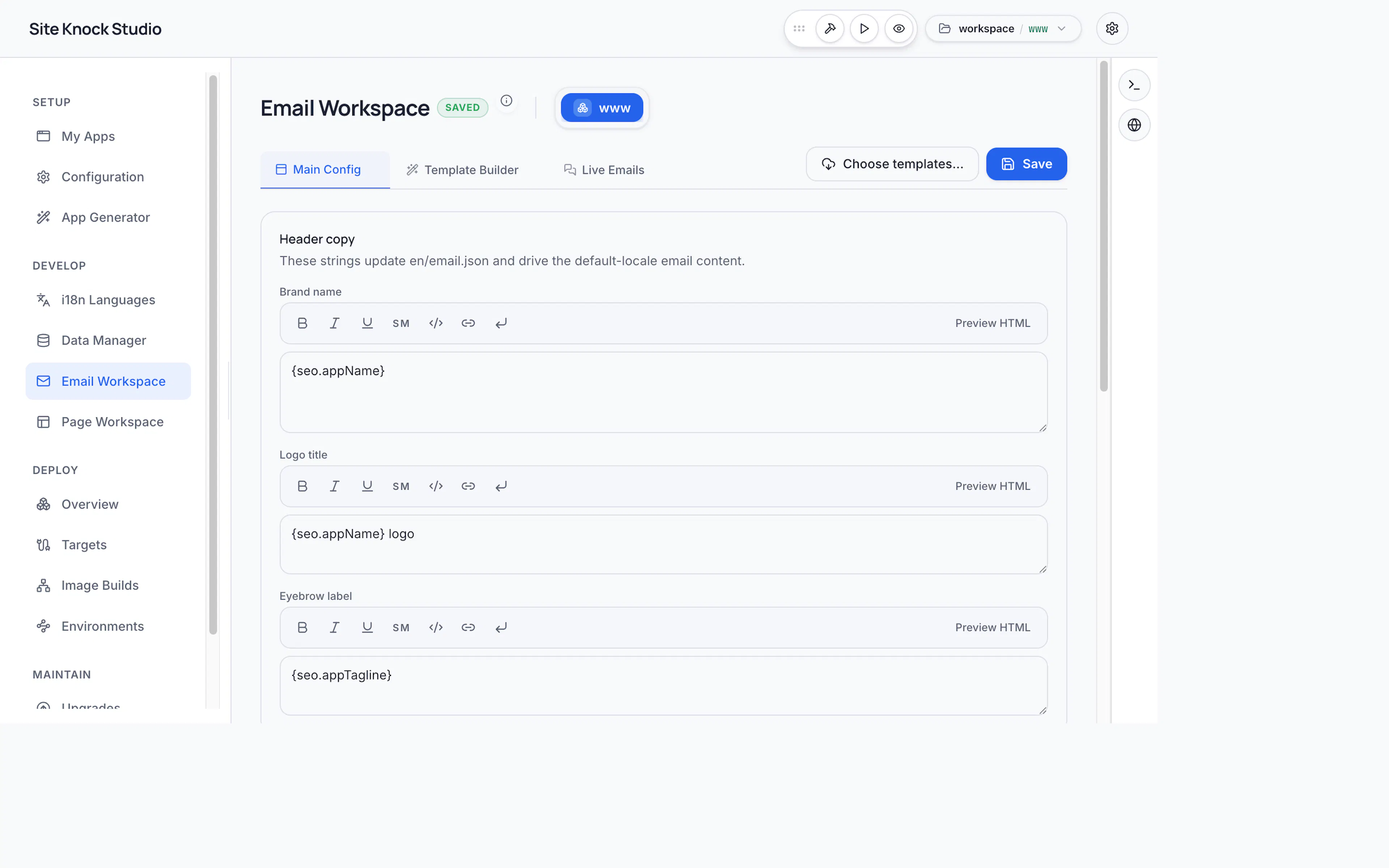Screen dimensions: 1389x868
Task: Toggle the eye preview icon in top toolbar
Action: [899, 29]
